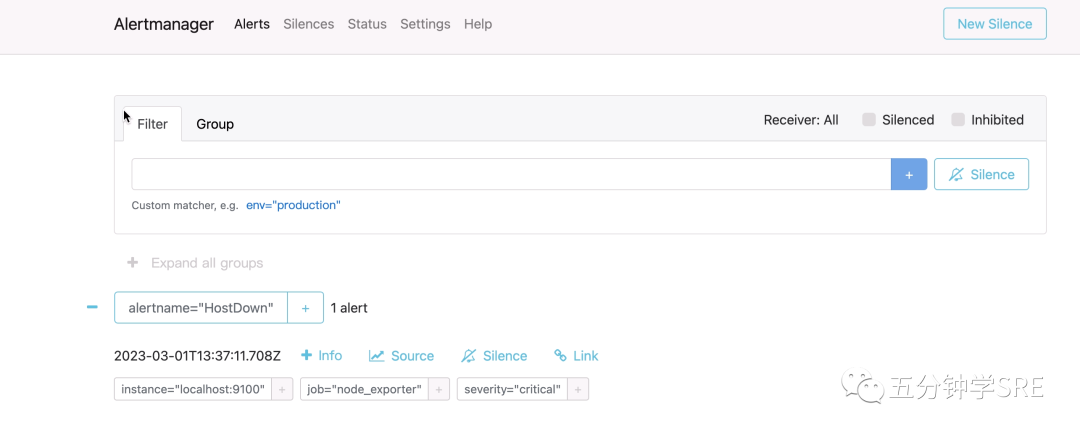Open the Receiver: All selector

point(801,120)
